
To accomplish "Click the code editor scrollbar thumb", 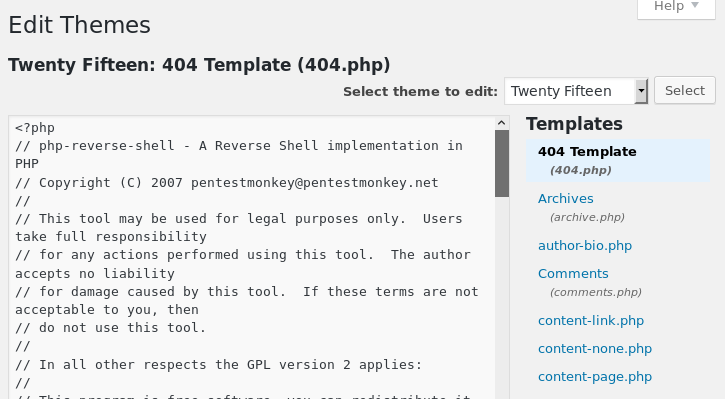I will coord(502,164).
